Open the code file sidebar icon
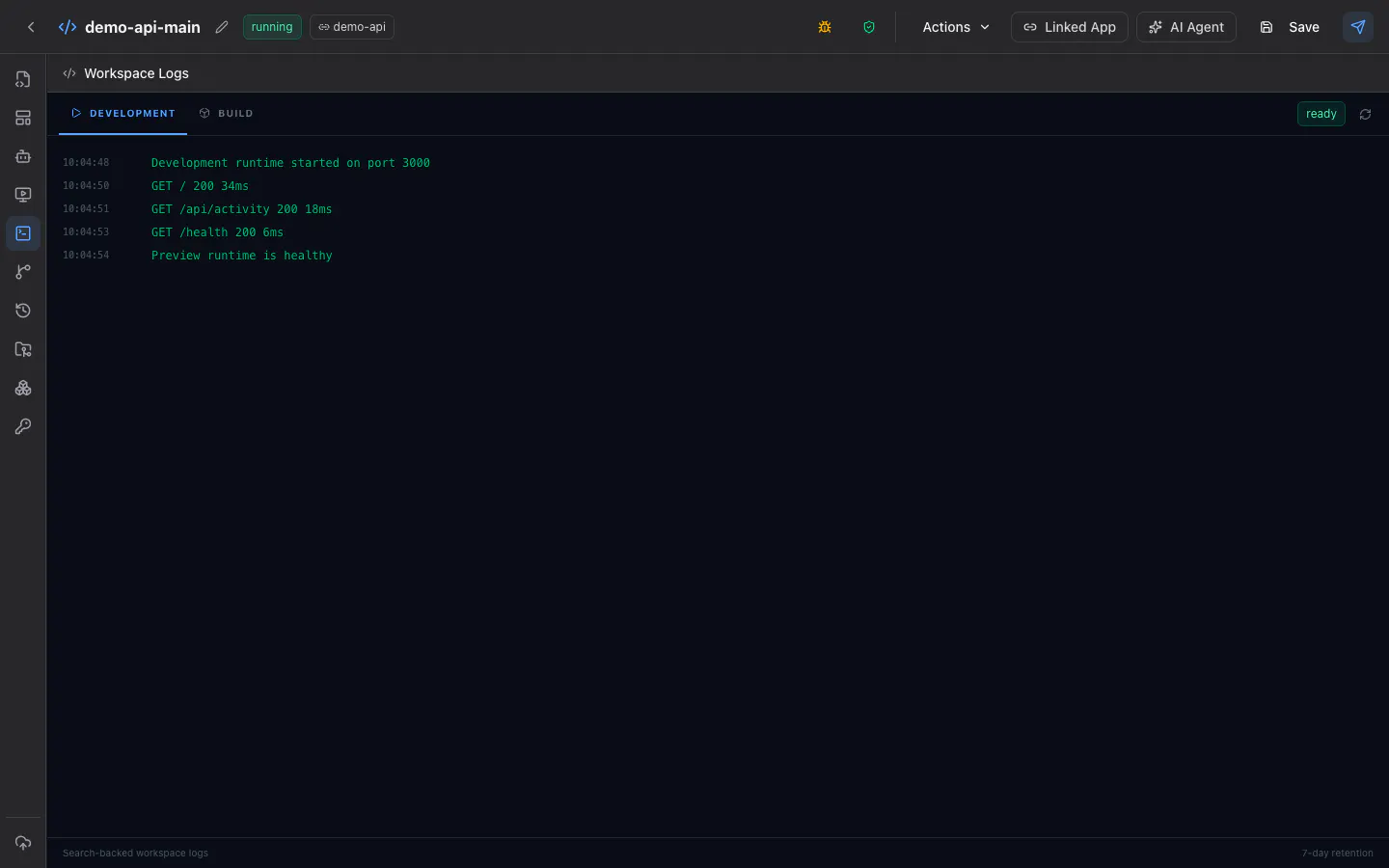Viewport: 1389px width, 868px height. click(23, 79)
